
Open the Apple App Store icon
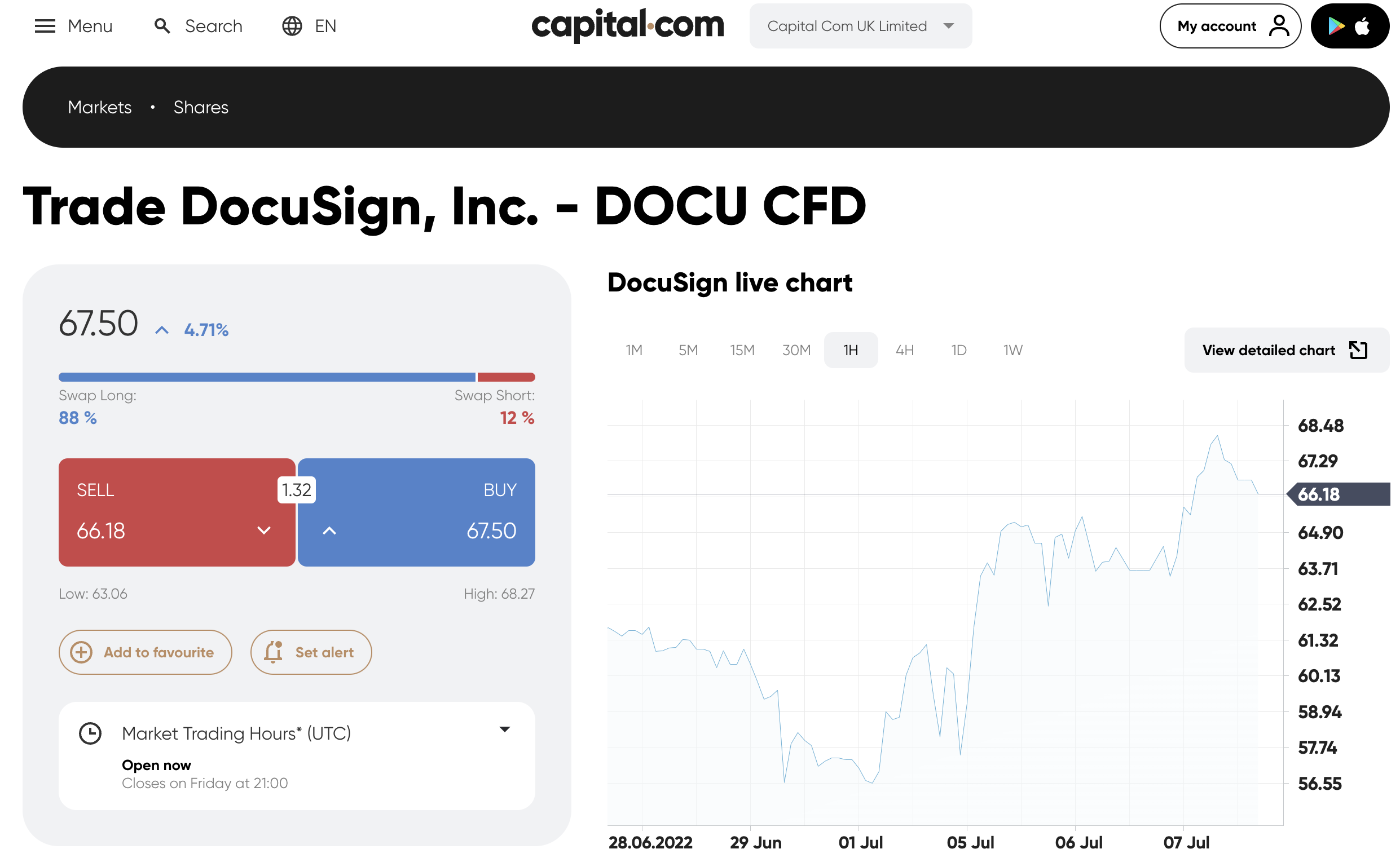click(x=1362, y=26)
